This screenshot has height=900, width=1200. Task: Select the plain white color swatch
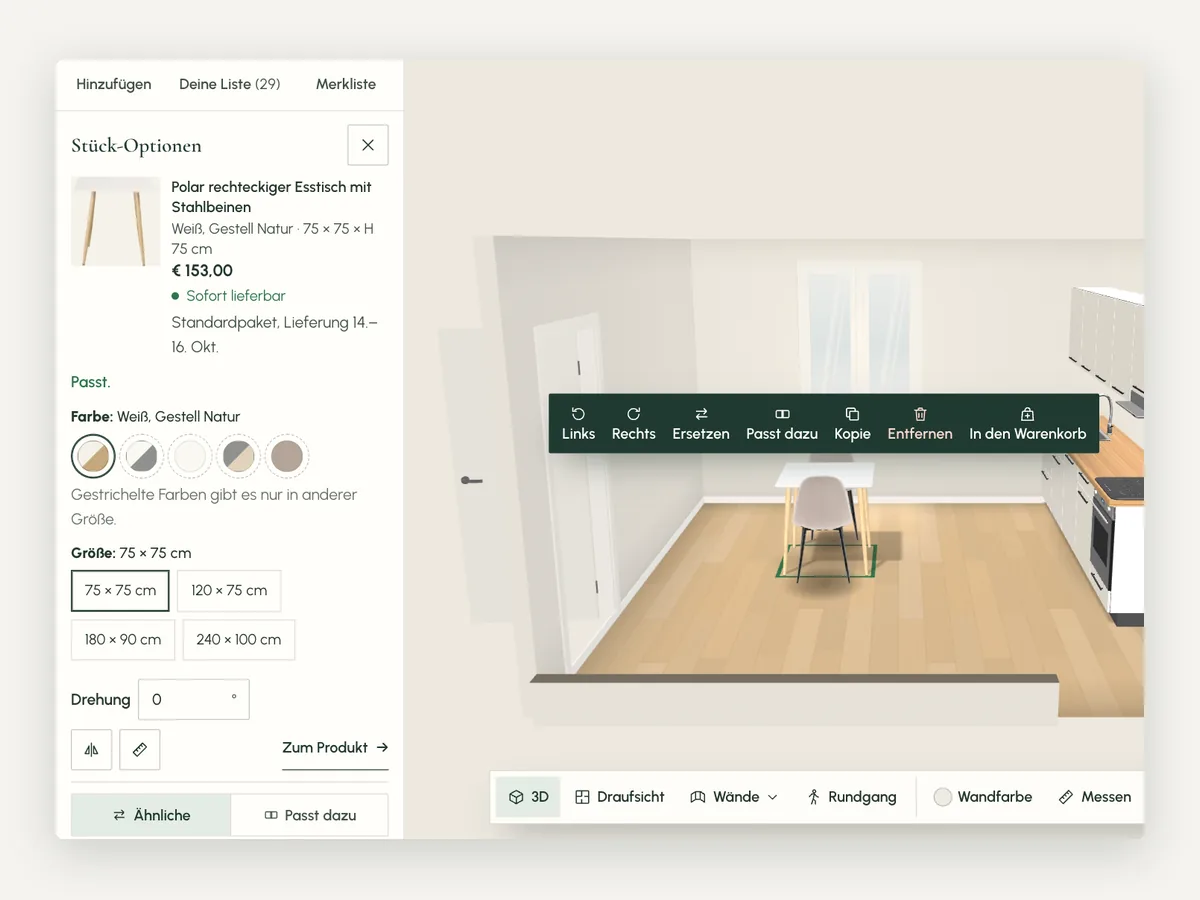(x=190, y=457)
